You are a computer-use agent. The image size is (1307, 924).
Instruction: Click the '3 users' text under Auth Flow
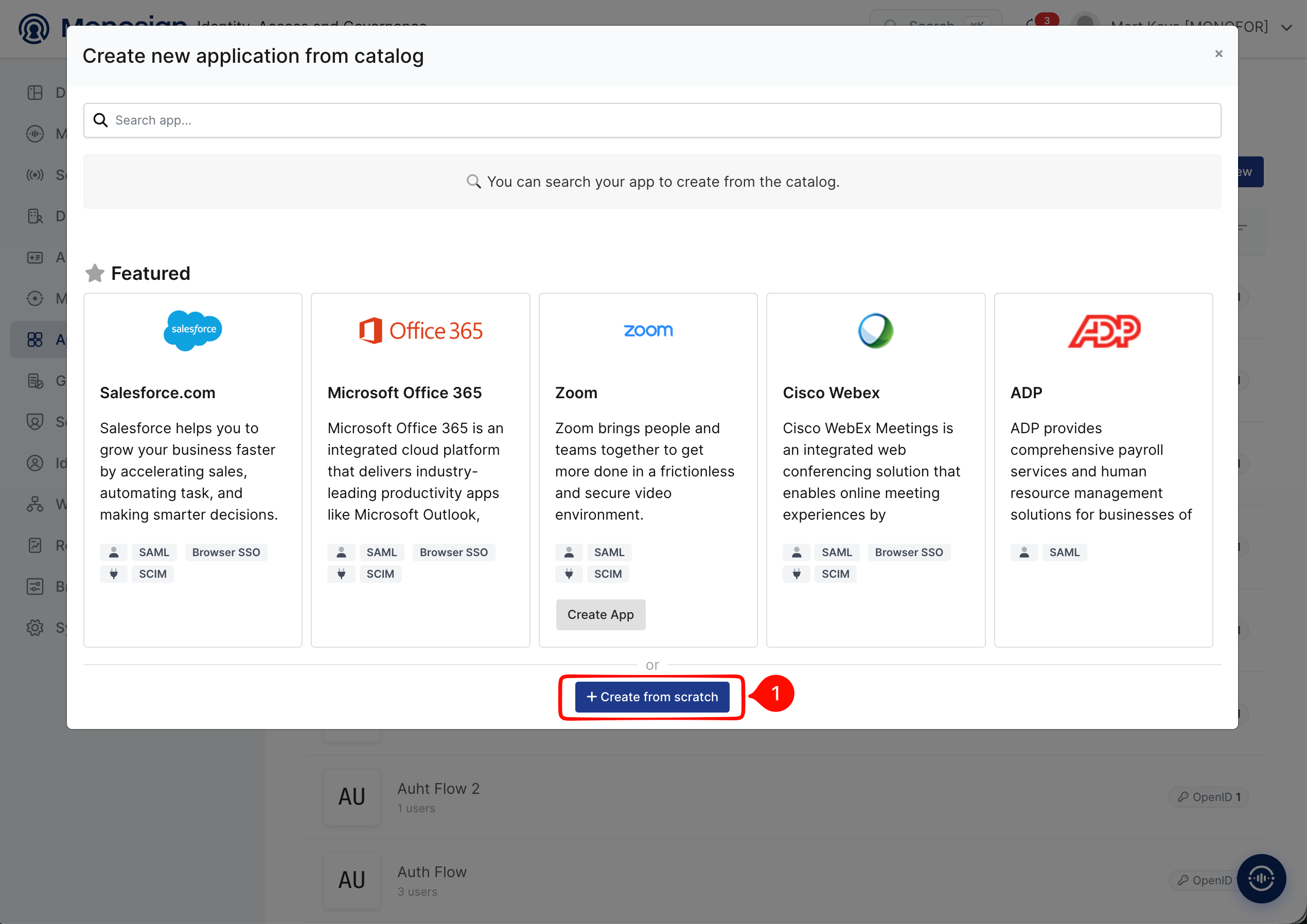[x=417, y=892]
